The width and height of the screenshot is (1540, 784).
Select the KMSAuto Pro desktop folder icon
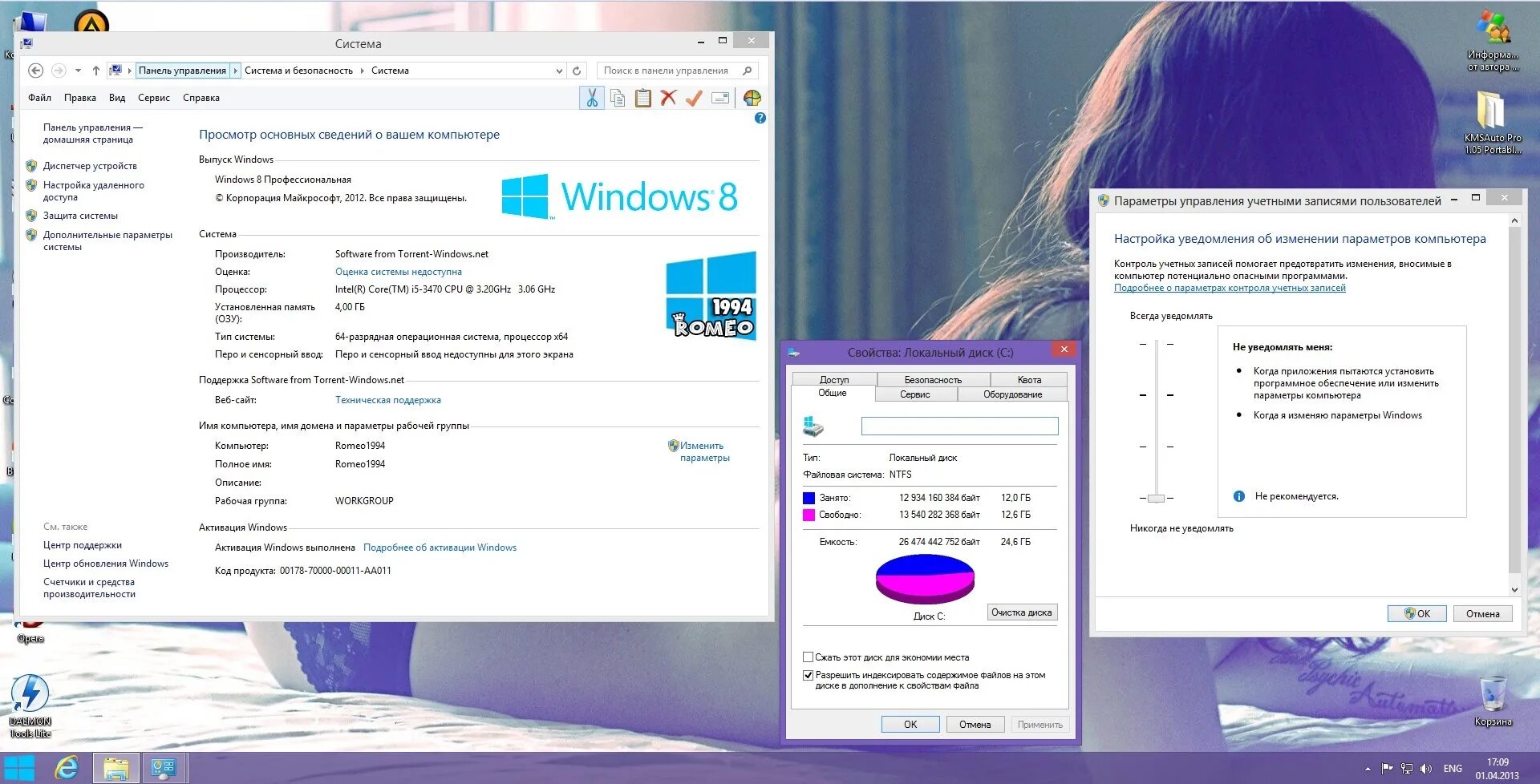1493,122
